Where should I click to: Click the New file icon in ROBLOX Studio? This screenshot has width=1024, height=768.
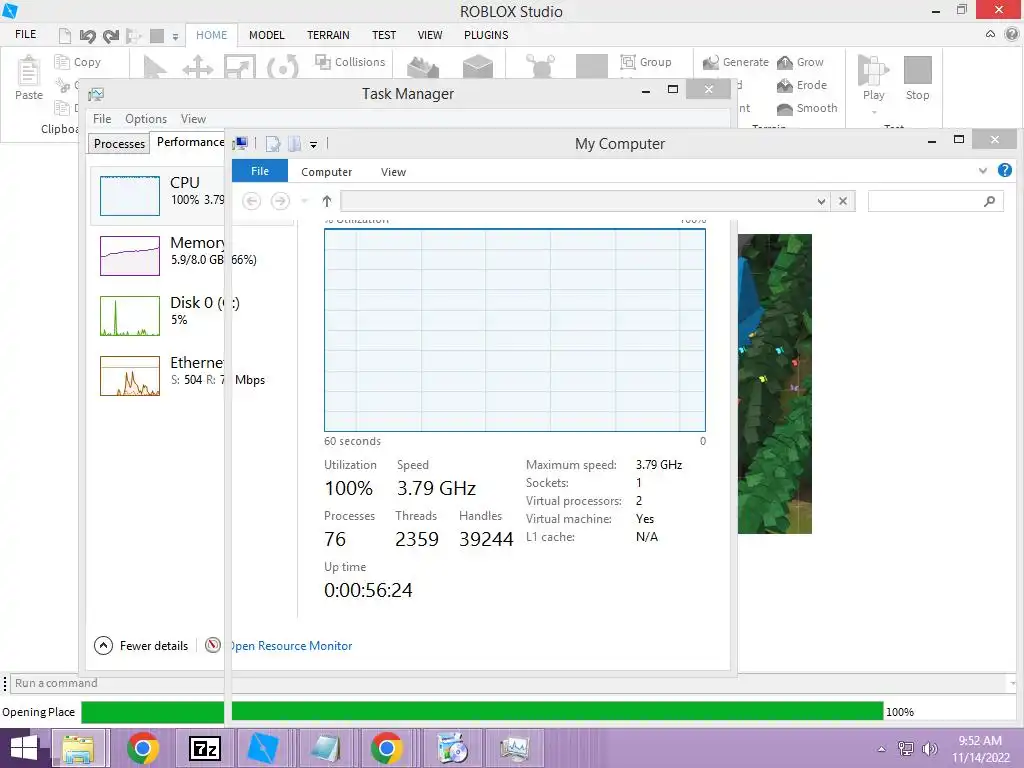click(65, 36)
